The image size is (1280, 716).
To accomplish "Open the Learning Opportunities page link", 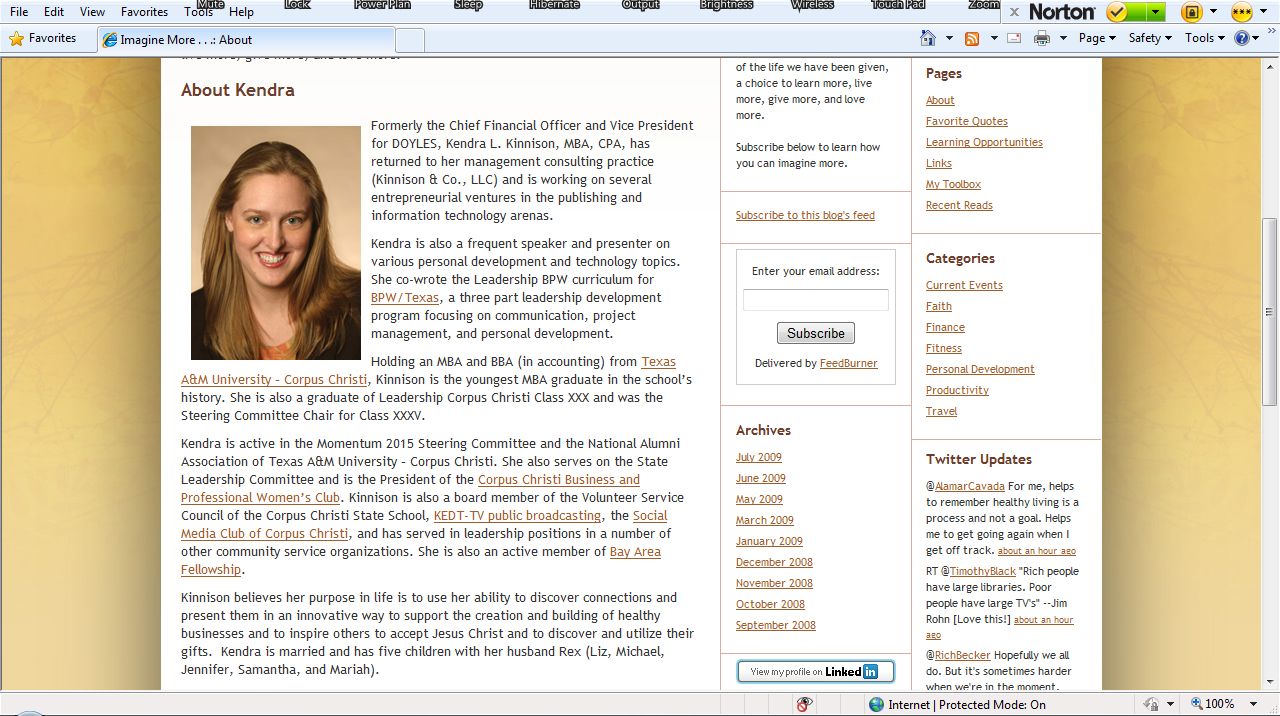I will tap(984, 142).
